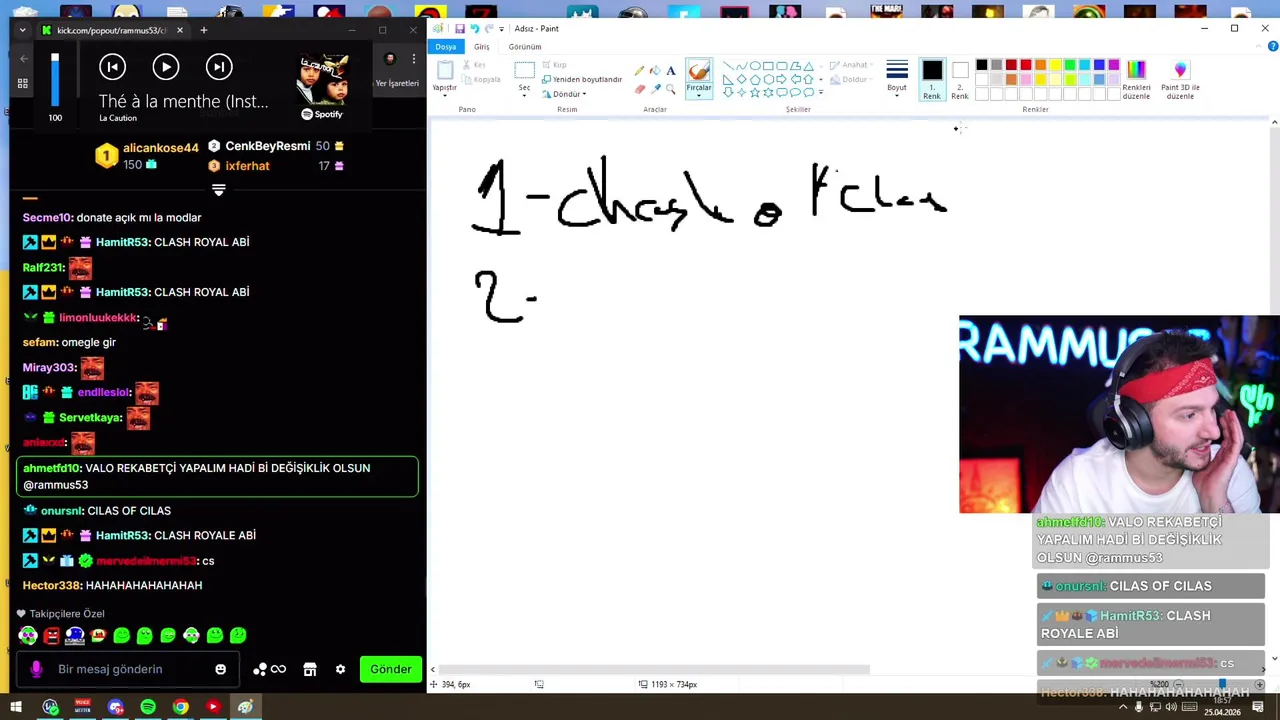Click the Yapıştır paste icon
Image resolution: width=1280 pixels, height=720 pixels.
click(444, 70)
